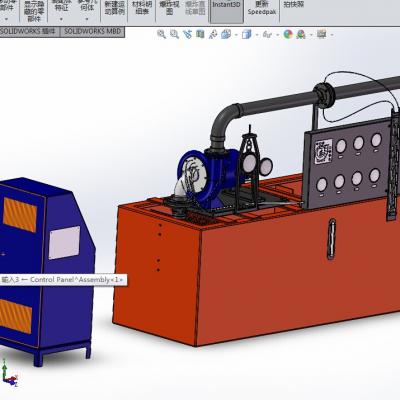Click the View Orientation cube icon
400x400 pixels.
(226, 34)
